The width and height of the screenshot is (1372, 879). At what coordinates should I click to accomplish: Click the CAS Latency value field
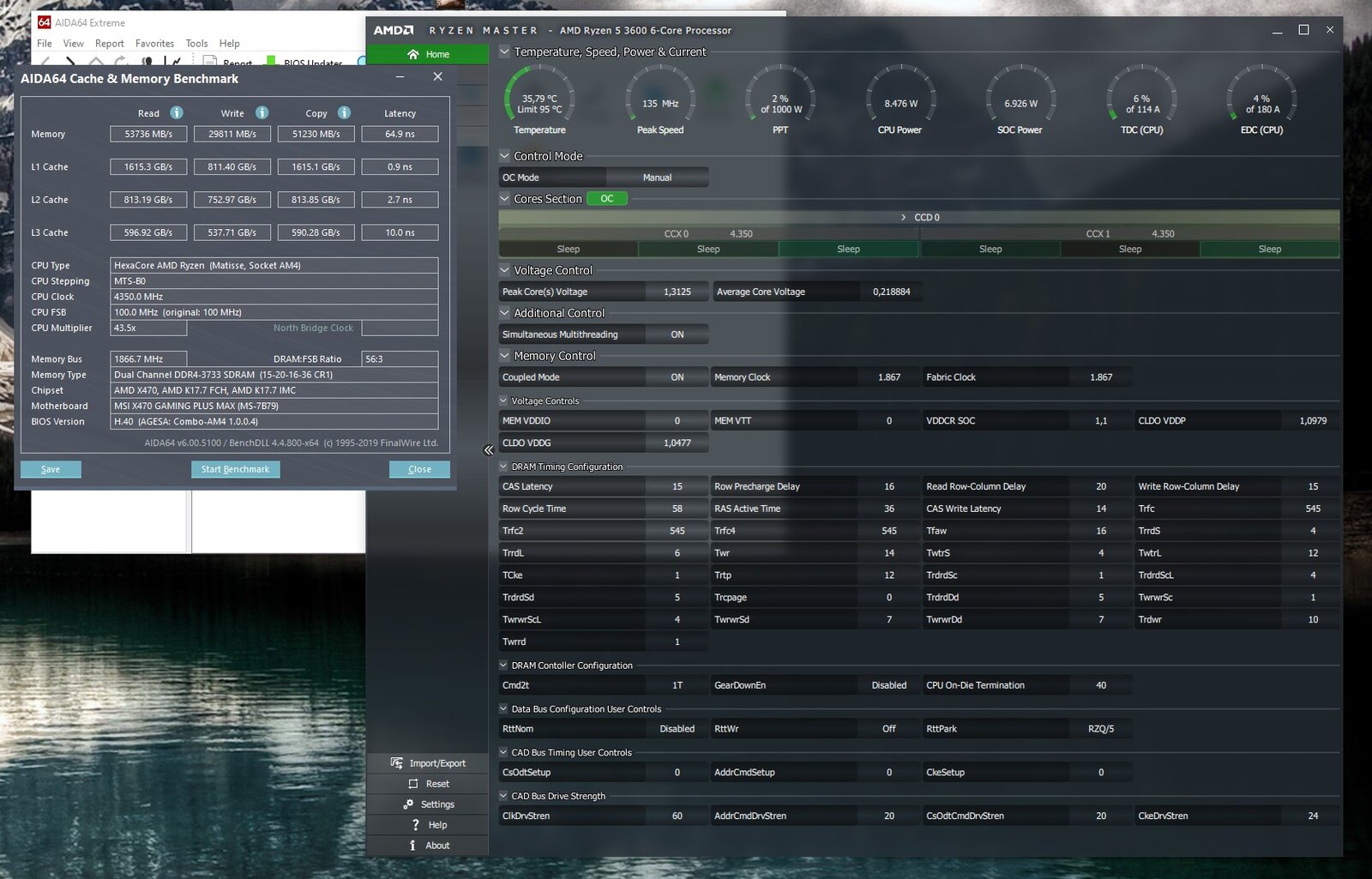coord(677,486)
